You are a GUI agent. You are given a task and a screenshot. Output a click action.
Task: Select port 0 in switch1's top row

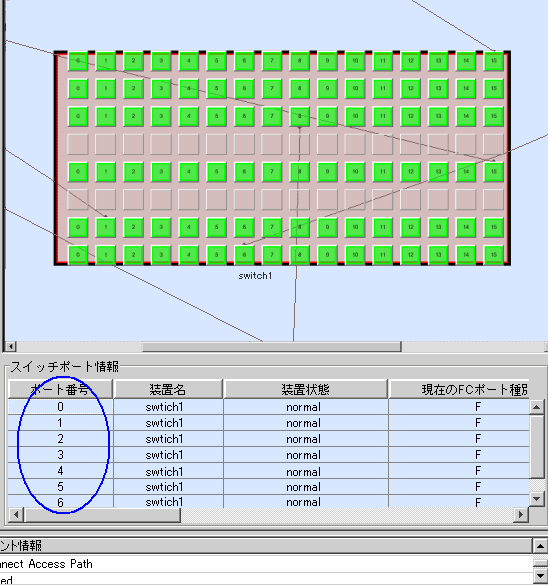[78, 61]
